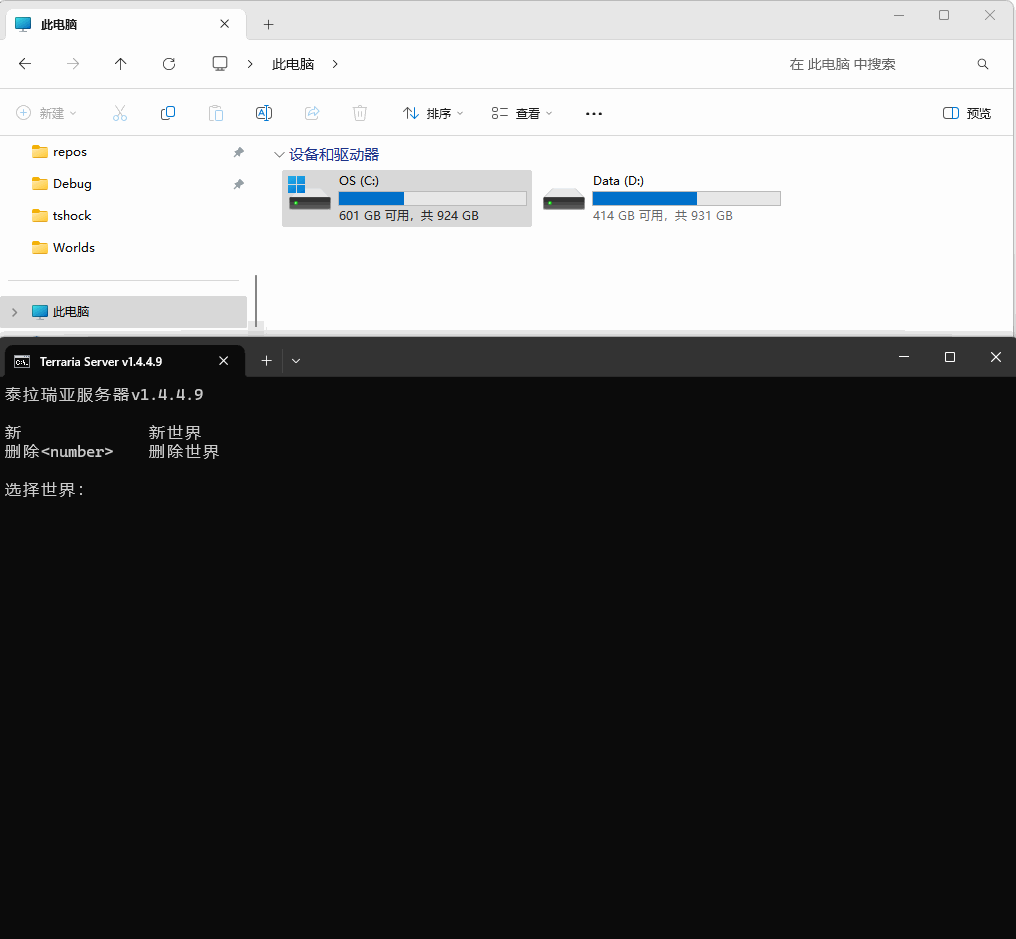
Task: Click the forward navigation arrow
Action: pyautogui.click(x=73, y=64)
